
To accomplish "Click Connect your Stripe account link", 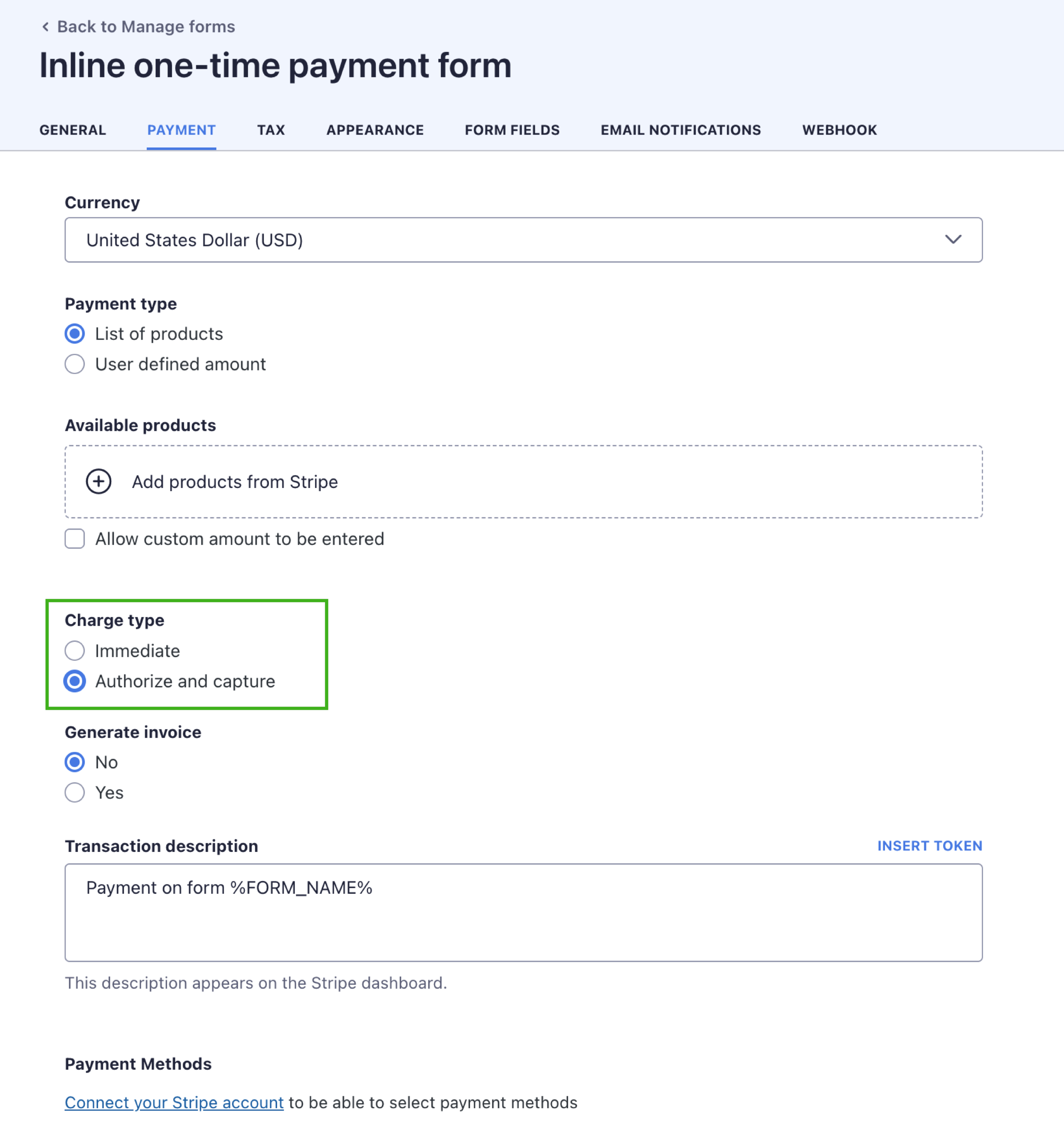I will pos(174,1102).
